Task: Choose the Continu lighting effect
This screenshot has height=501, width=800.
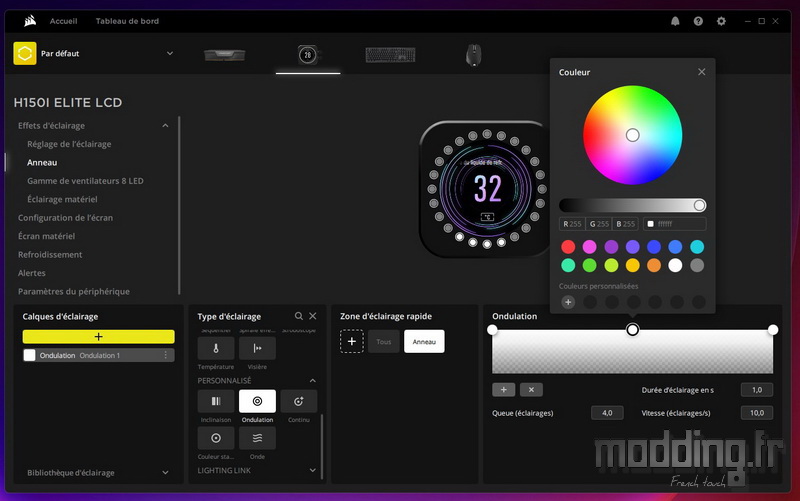Action: click(x=298, y=401)
